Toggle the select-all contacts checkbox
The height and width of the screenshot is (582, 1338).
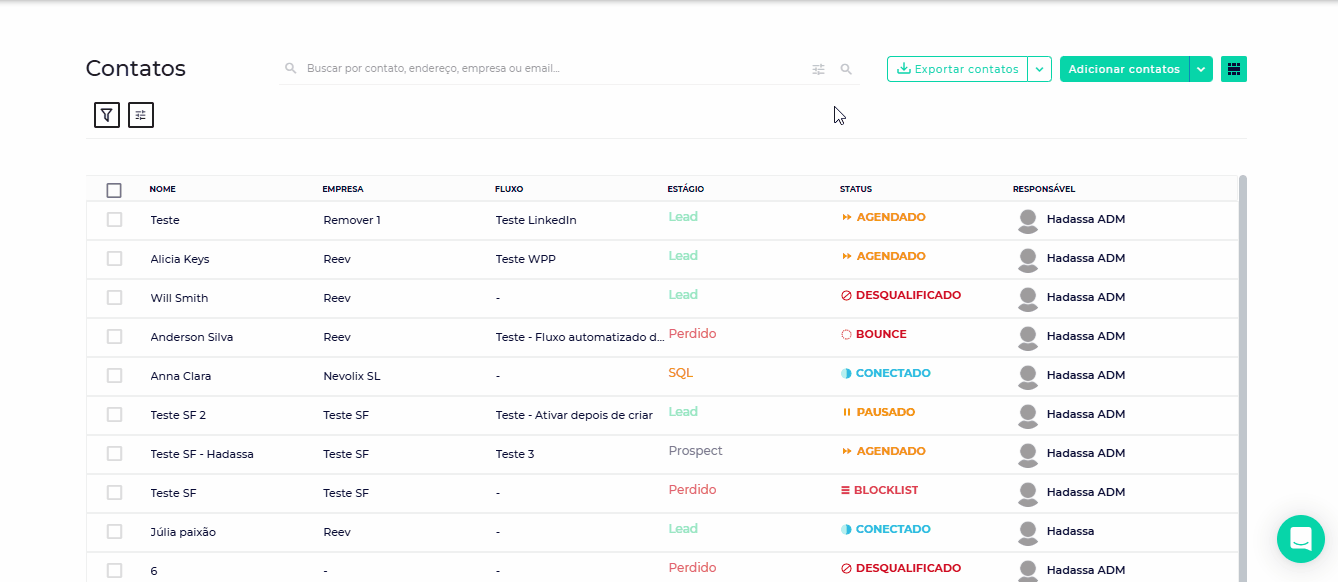114,190
